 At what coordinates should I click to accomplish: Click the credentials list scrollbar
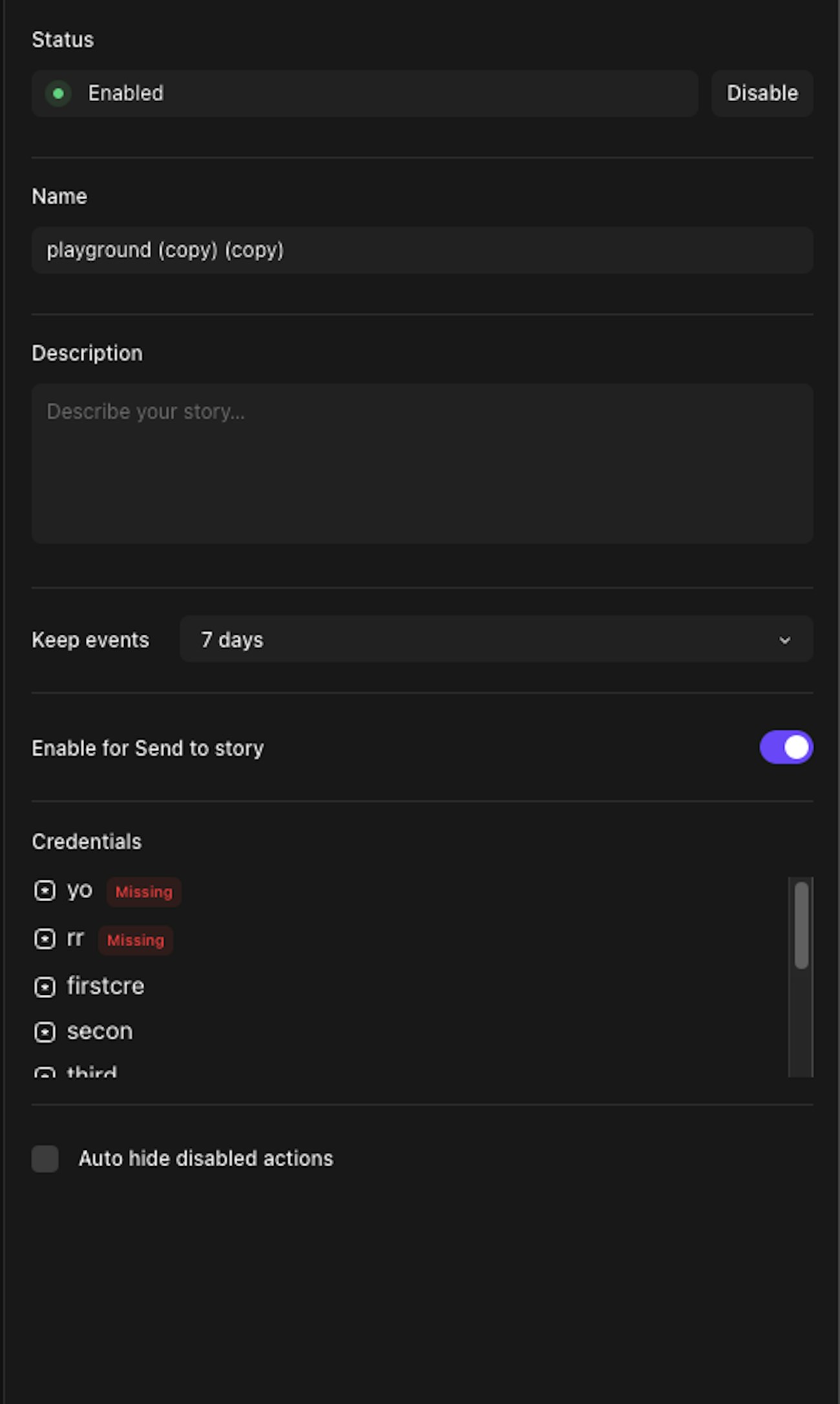pos(801,926)
